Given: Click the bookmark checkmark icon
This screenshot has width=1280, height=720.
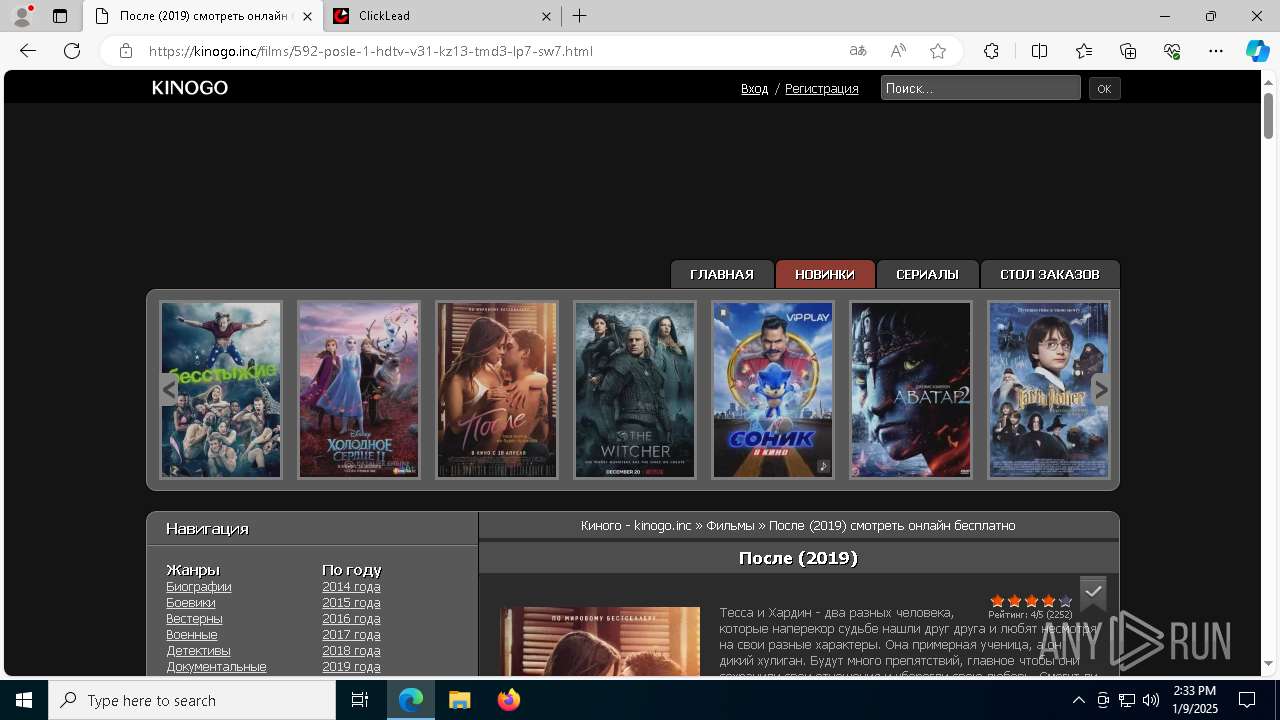Looking at the screenshot, I should [1093, 592].
